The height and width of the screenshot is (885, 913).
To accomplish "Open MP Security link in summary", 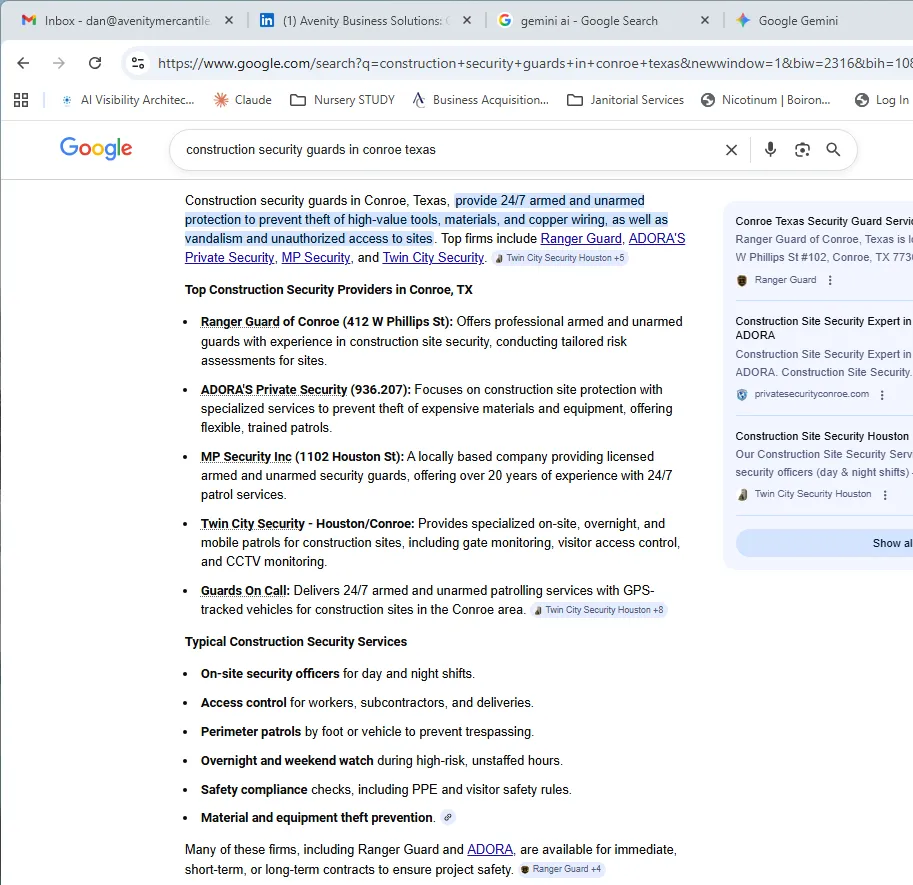I will click(x=316, y=257).
